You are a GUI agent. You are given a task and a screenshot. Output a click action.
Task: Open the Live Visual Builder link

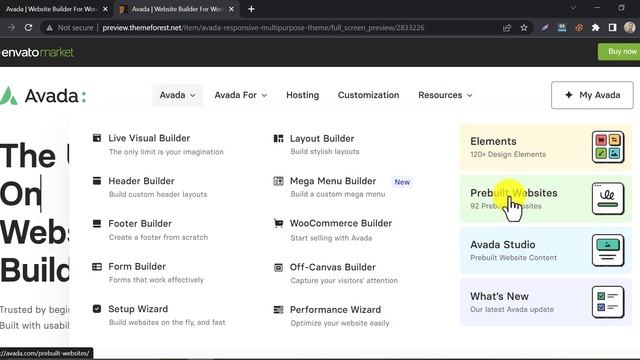[149, 138]
